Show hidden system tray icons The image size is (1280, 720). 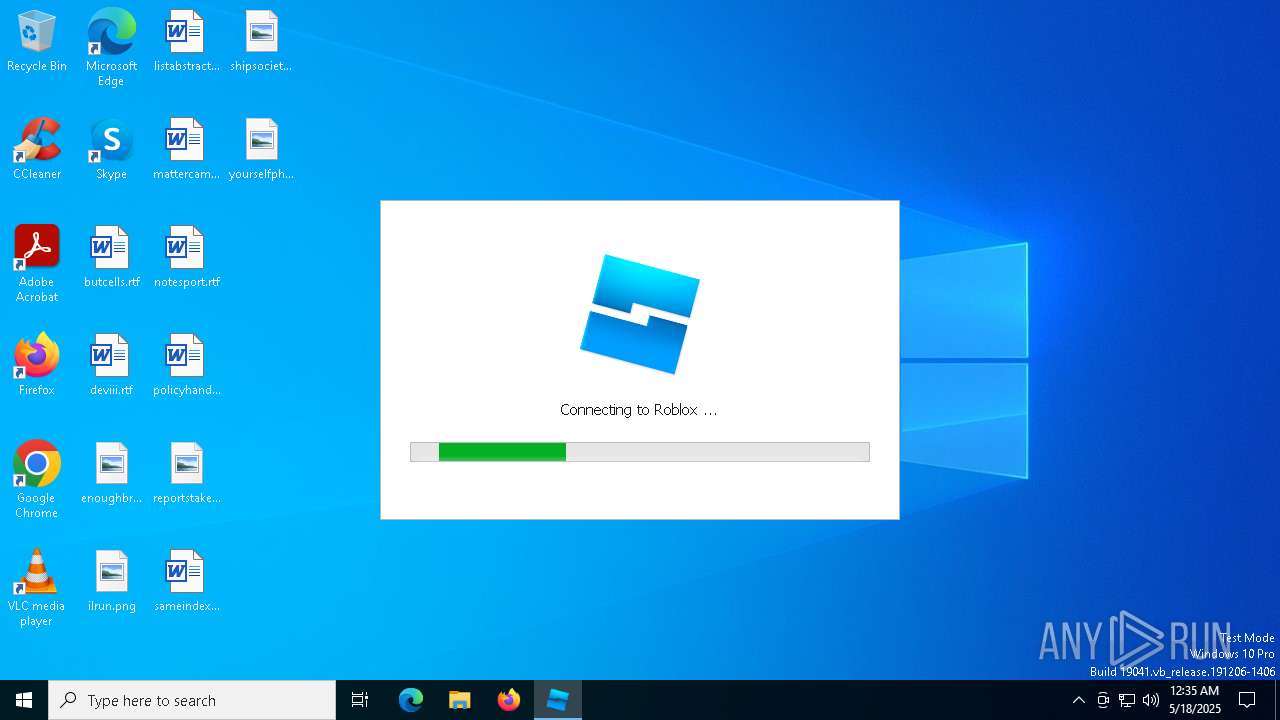pos(1078,700)
